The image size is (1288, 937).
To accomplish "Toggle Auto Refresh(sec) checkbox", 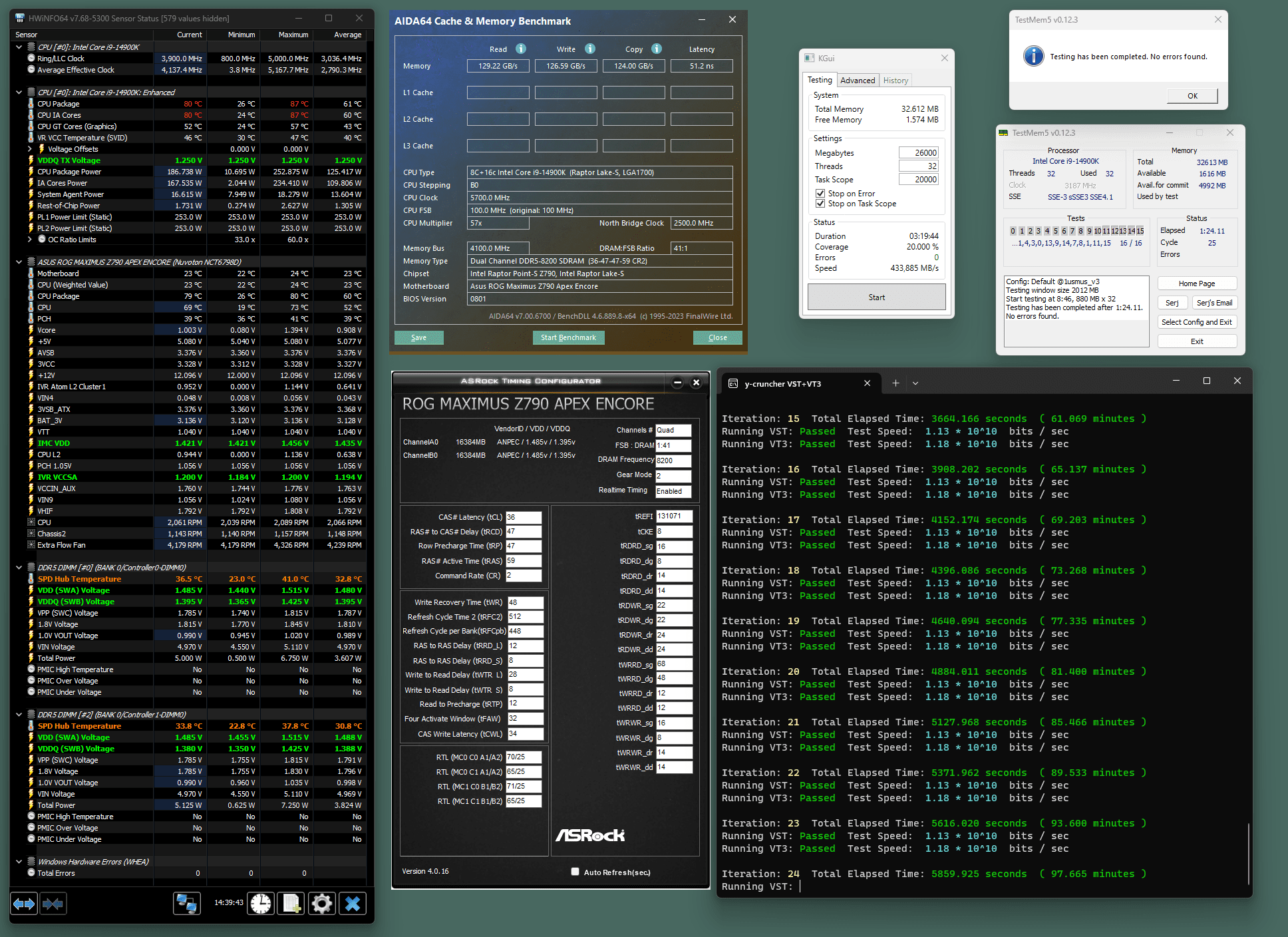I will tap(575, 872).
